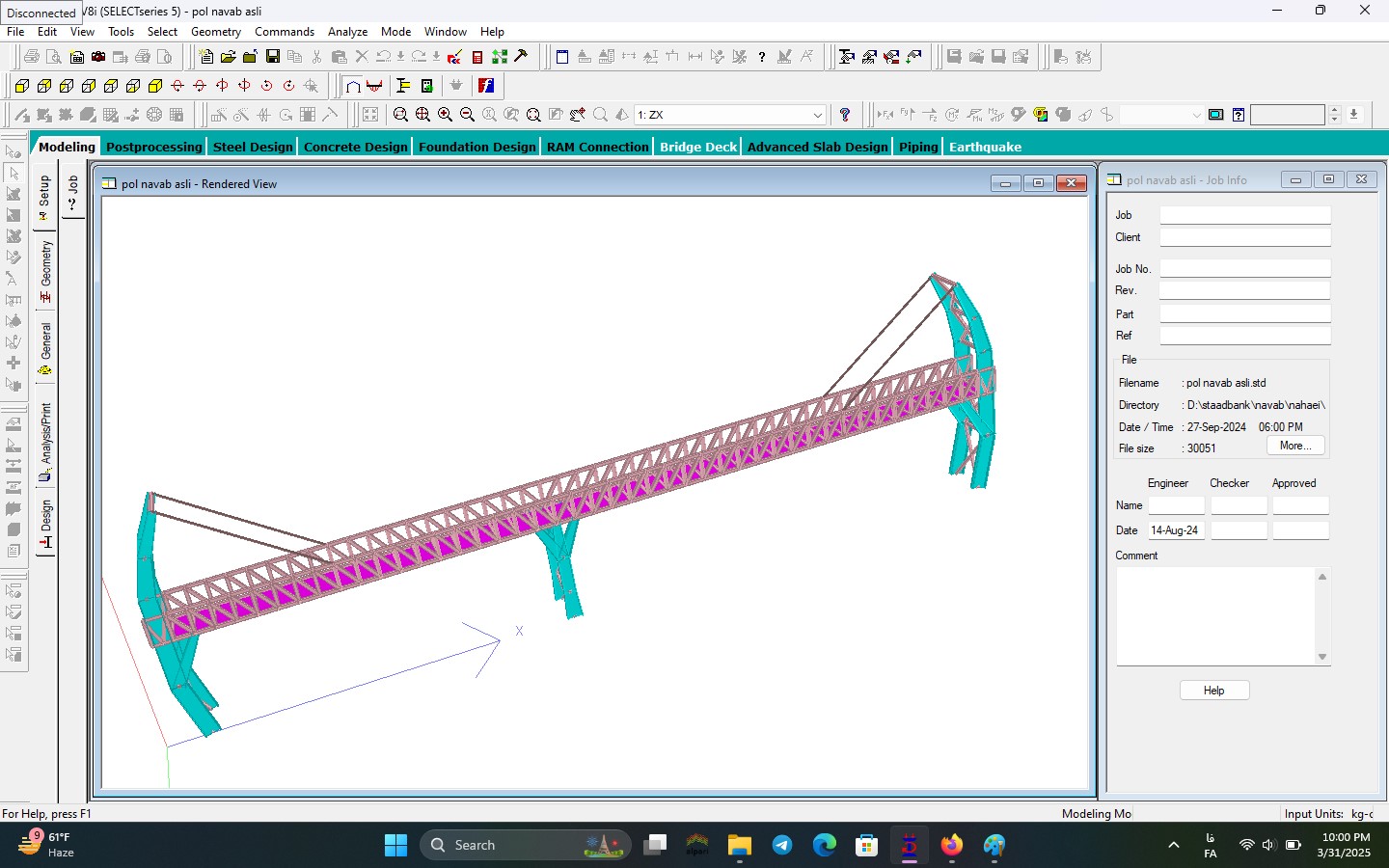Click the More... button in Job Info

(x=1294, y=446)
